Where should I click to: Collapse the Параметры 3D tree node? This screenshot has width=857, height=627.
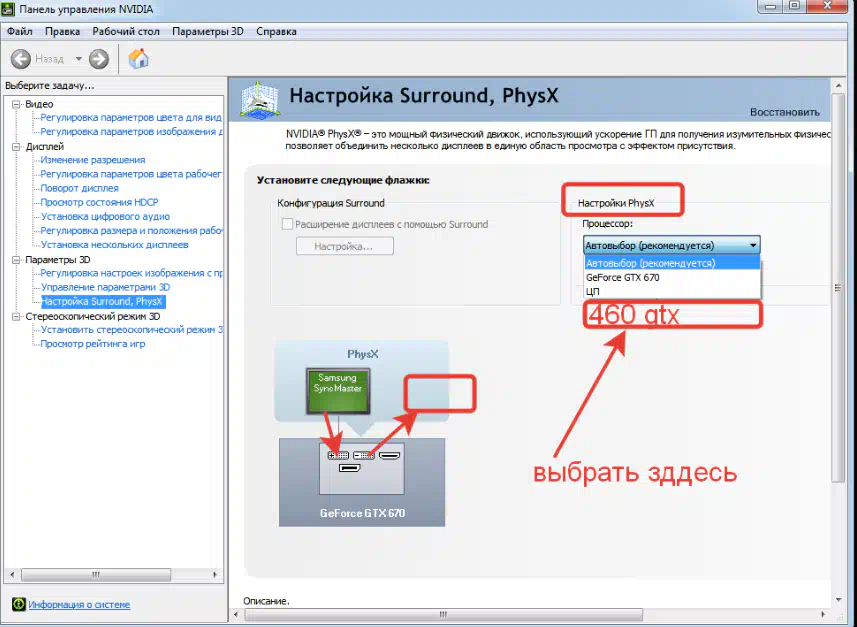(16, 260)
